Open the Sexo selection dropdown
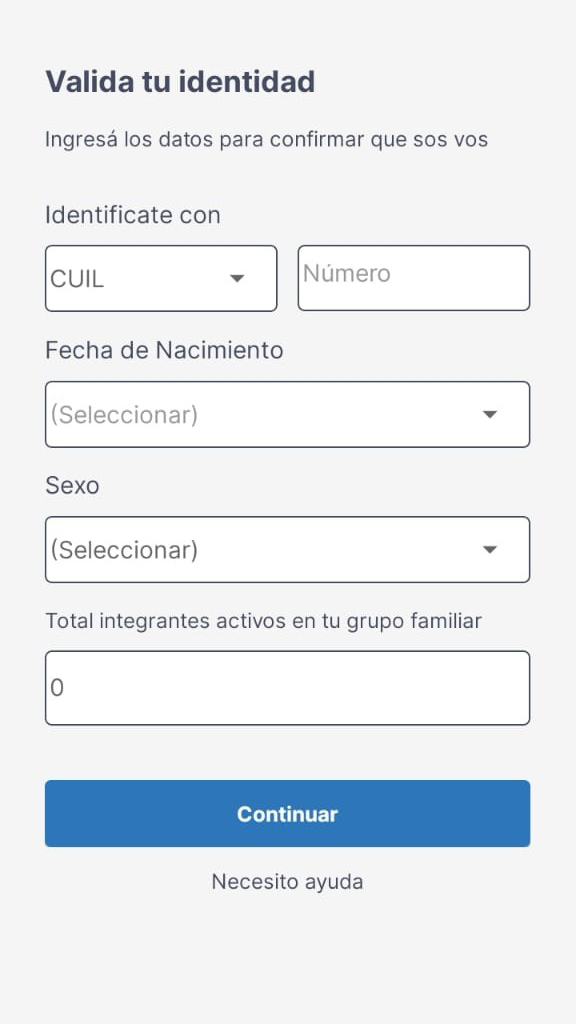Image resolution: width=576 pixels, height=1024 pixels. pyautogui.click(x=288, y=549)
